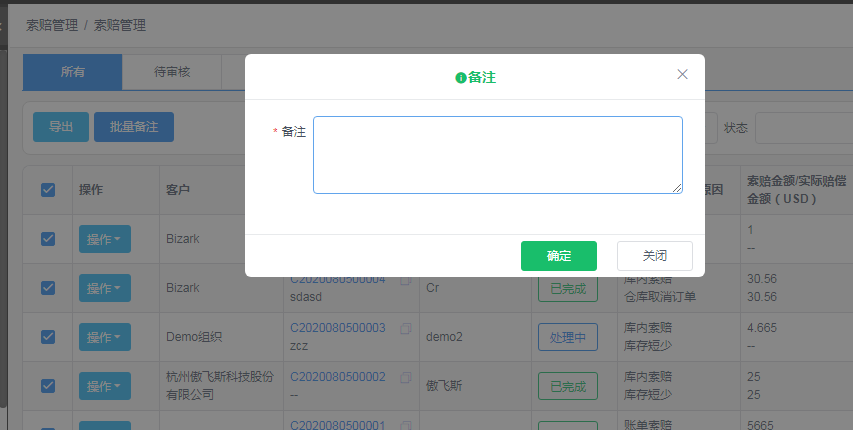Open claim link C2020080500002
Image resolution: width=853 pixels, height=430 pixels.
pyautogui.click(x=337, y=377)
